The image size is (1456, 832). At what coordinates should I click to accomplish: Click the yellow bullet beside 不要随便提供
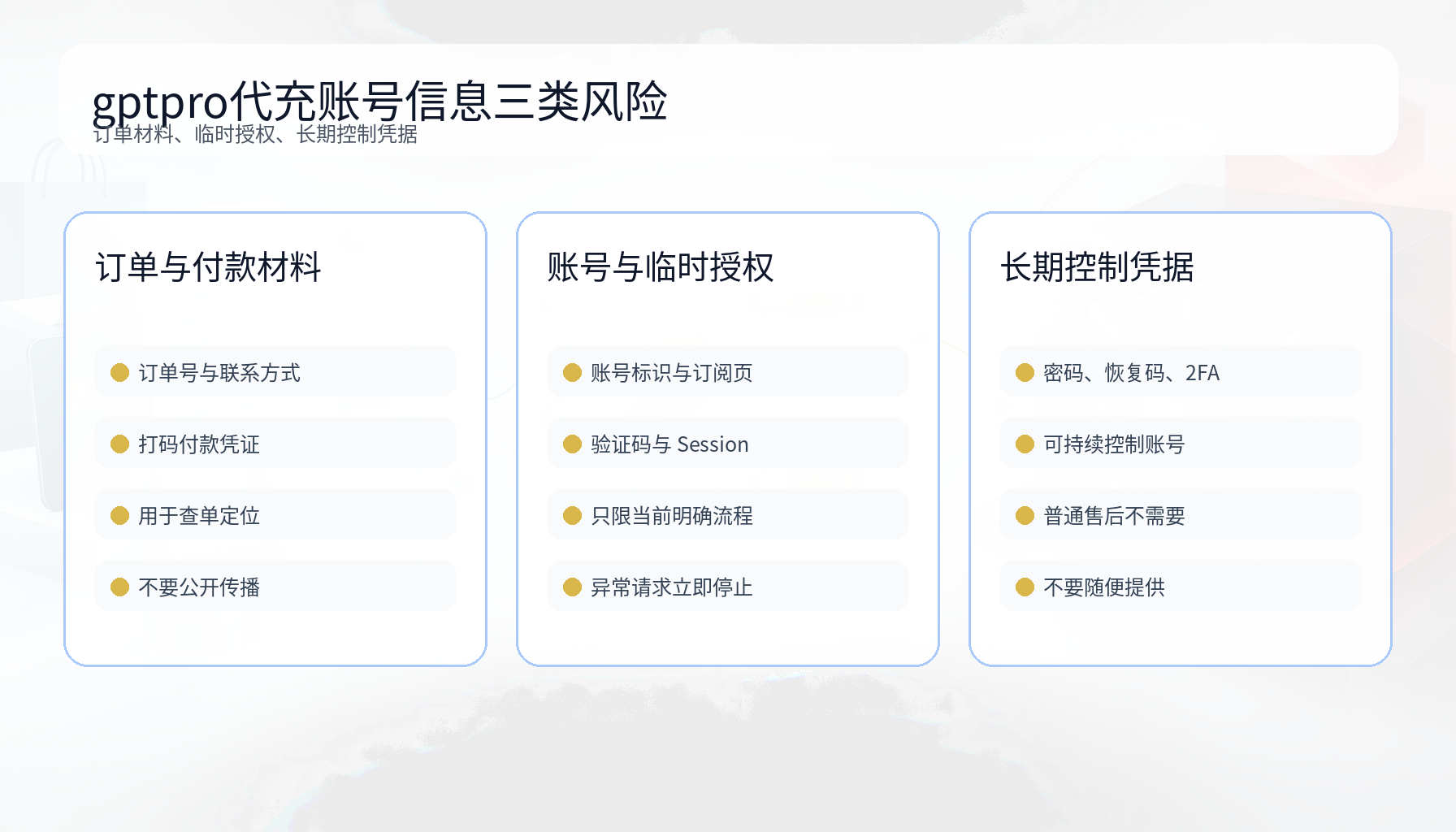(x=1025, y=587)
